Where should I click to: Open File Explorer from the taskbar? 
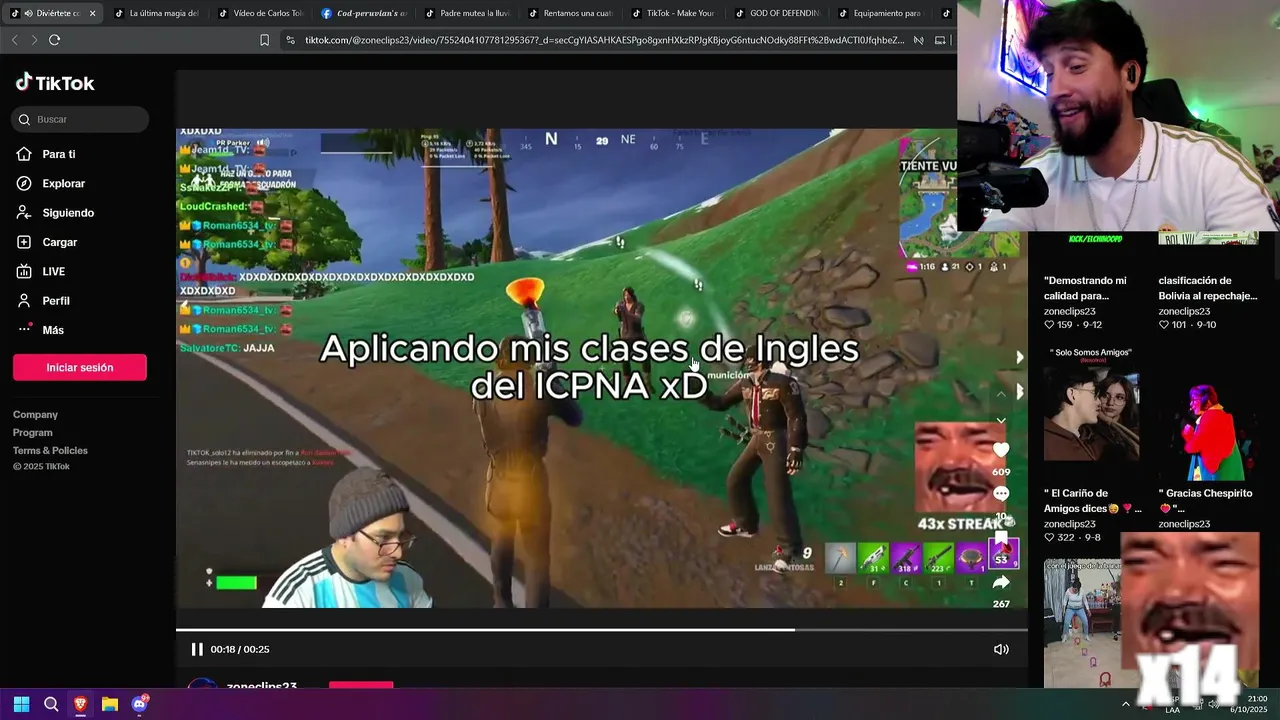(110, 704)
